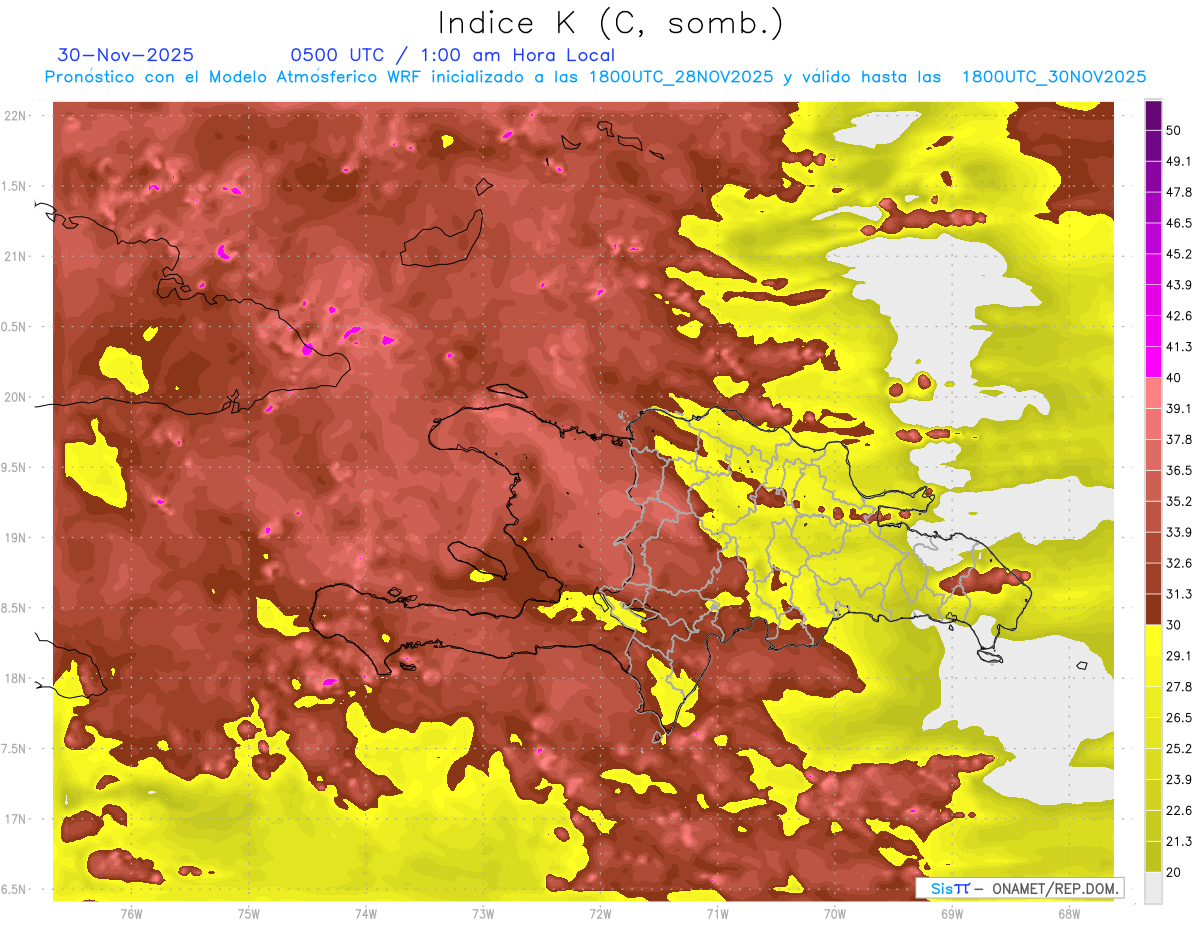Click the color bar value 30
The height and width of the screenshot is (927, 1200).
click(1174, 625)
